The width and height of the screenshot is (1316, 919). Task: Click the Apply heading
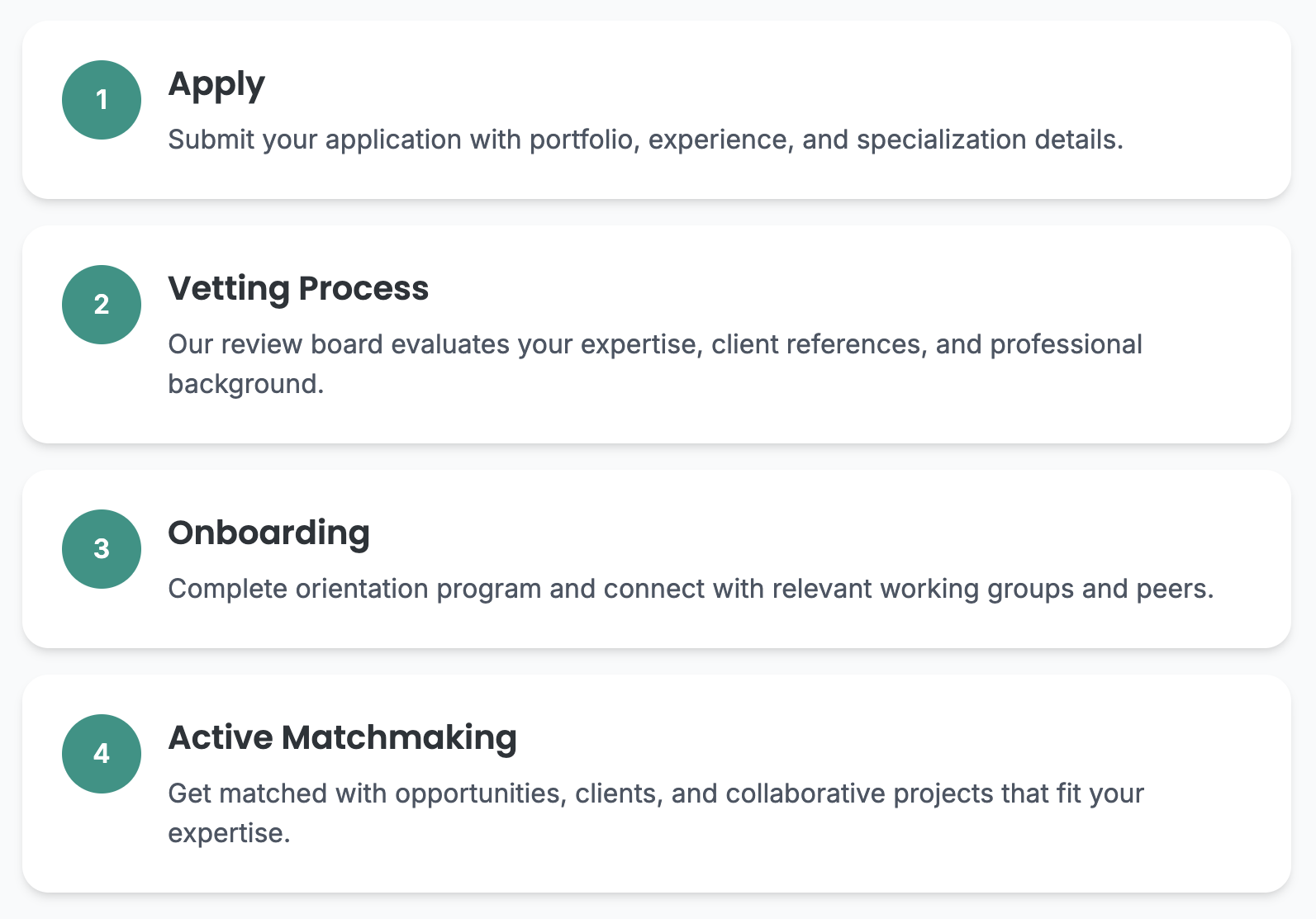click(x=216, y=85)
